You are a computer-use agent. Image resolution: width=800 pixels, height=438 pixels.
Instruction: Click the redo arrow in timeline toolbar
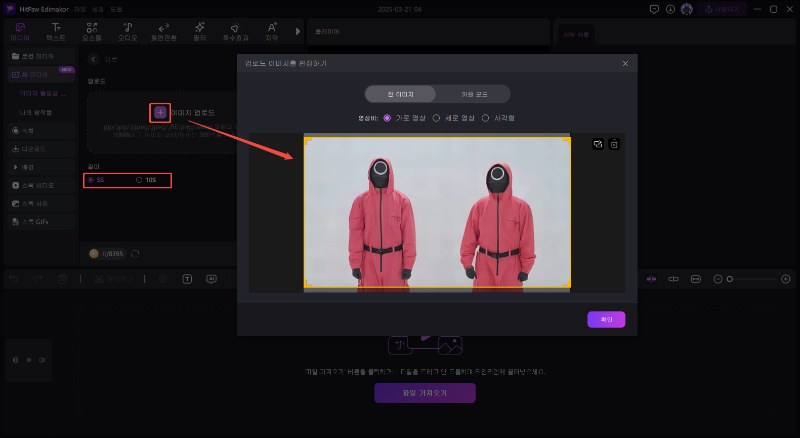(38, 279)
